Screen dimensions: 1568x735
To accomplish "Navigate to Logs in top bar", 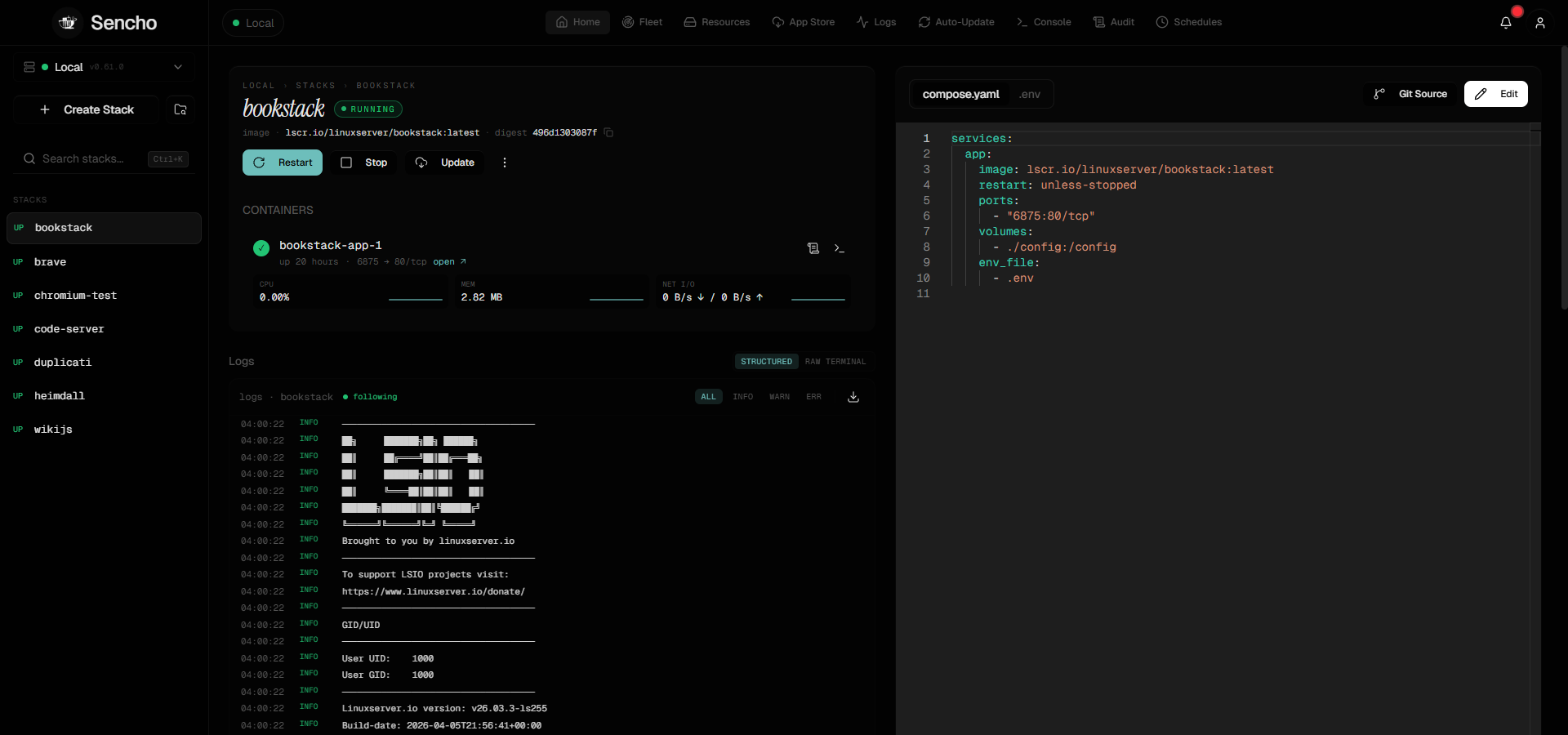I will [876, 22].
